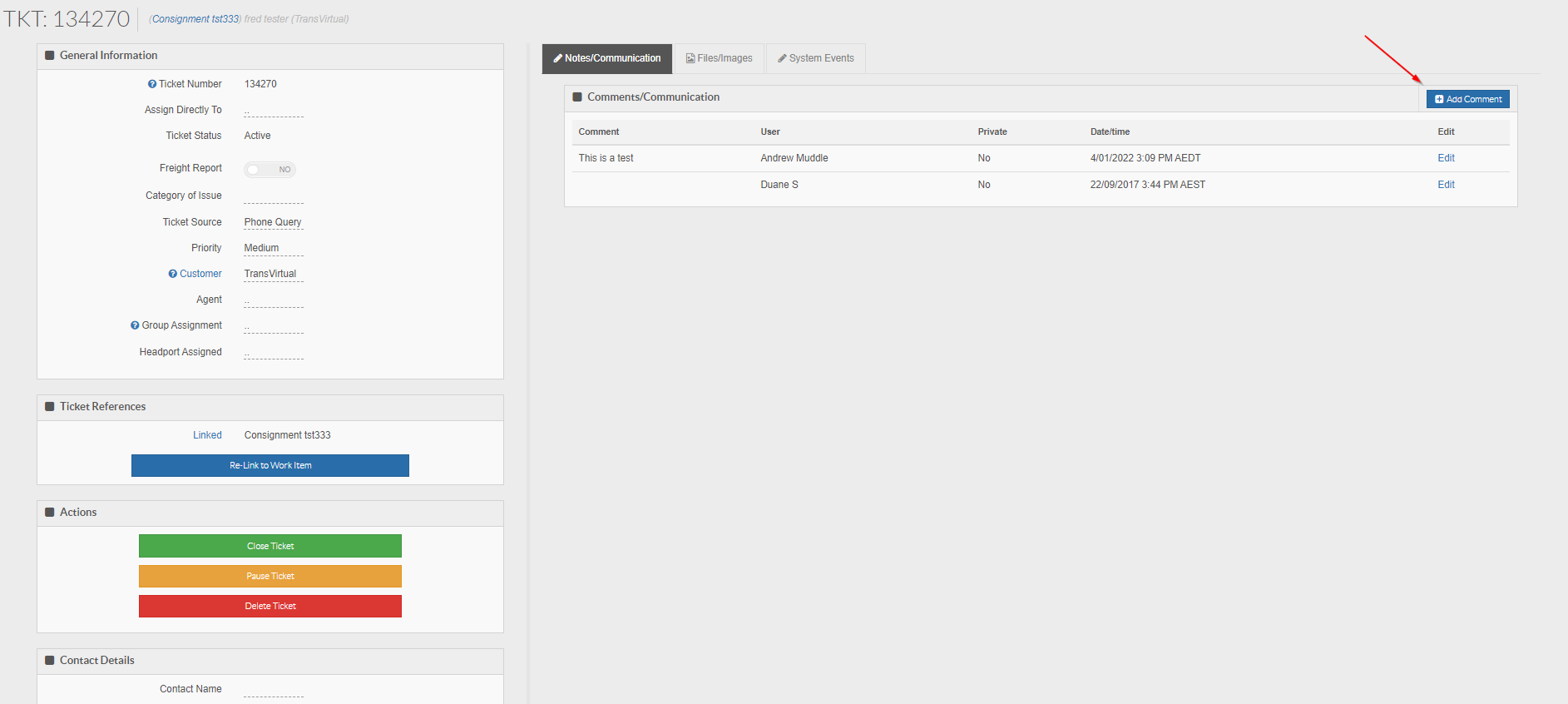Image resolution: width=1568 pixels, height=704 pixels.
Task: Click the Contact Name input field
Action: 274,690
